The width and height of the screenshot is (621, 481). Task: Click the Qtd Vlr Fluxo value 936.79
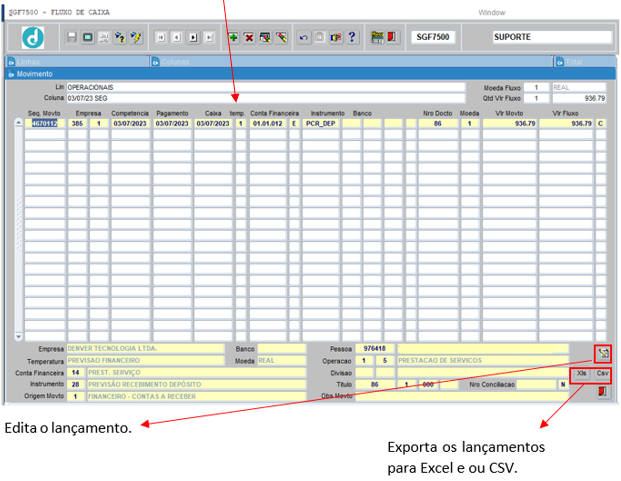point(579,98)
